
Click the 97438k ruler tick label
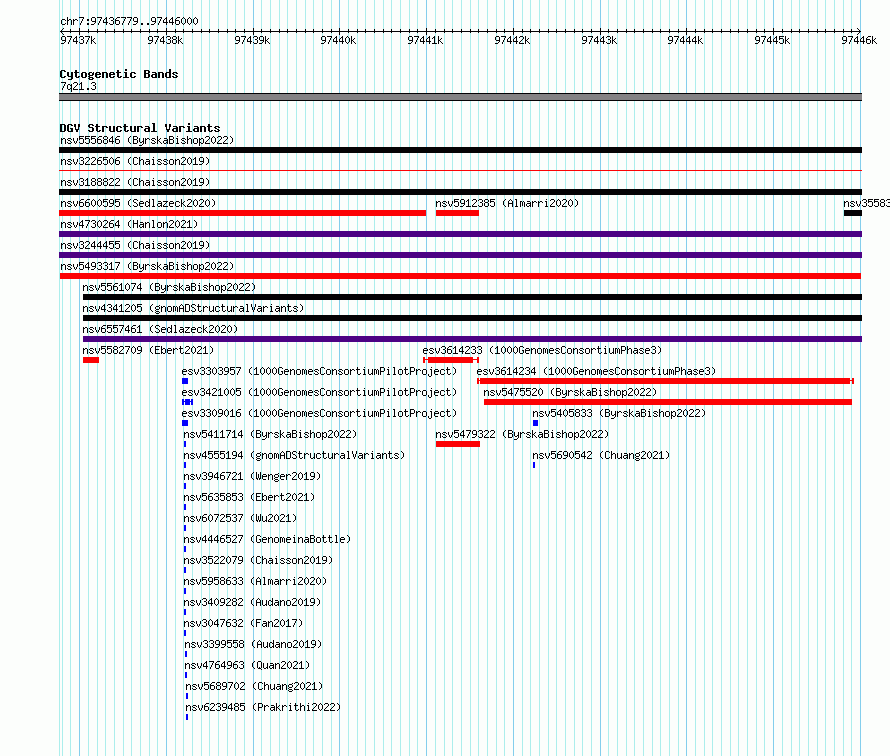165,40
